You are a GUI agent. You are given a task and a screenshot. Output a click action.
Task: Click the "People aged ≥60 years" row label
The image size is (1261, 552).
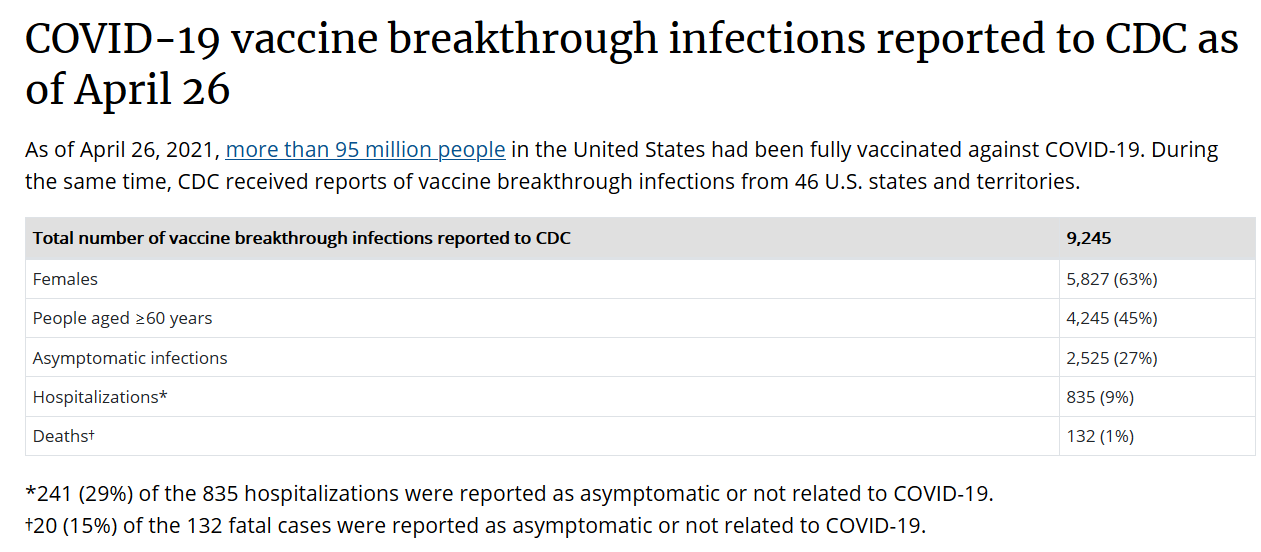122,318
